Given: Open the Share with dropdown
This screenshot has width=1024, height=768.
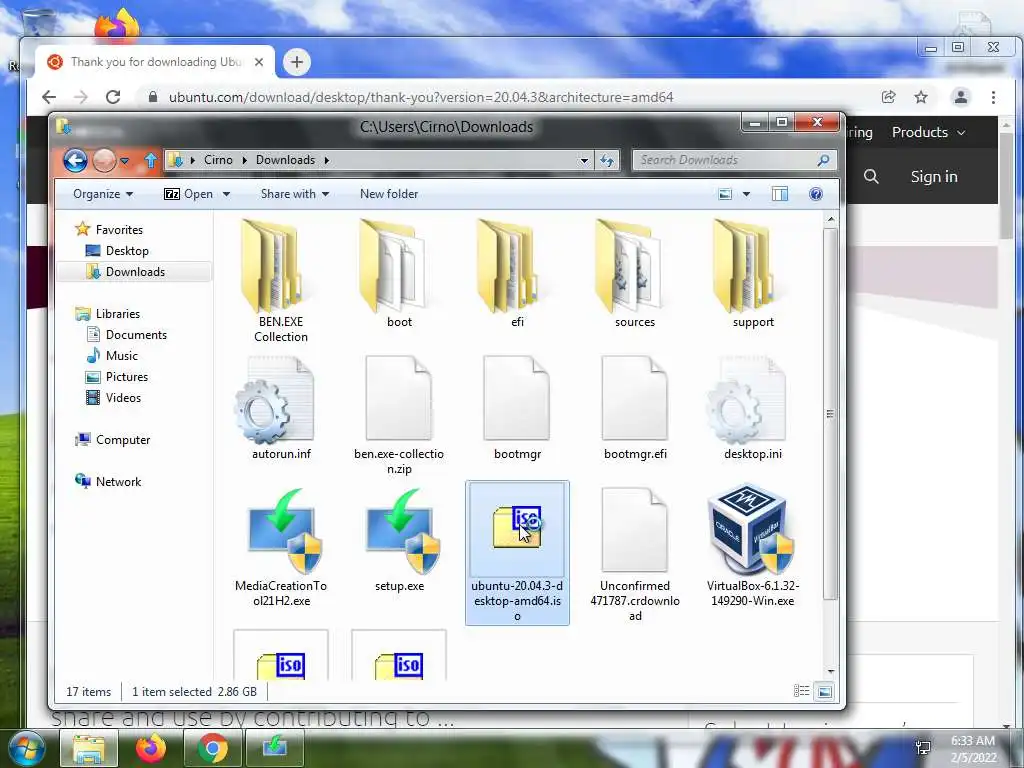Looking at the screenshot, I should pyautogui.click(x=295, y=194).
